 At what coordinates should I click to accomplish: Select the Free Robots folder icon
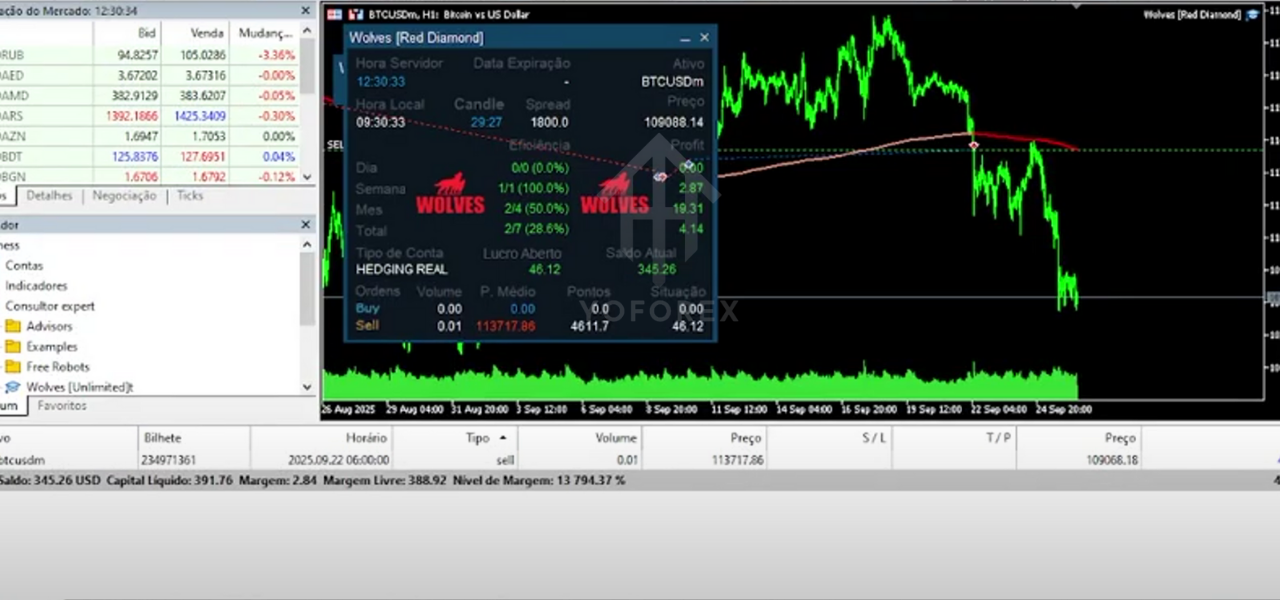(13, 367)
